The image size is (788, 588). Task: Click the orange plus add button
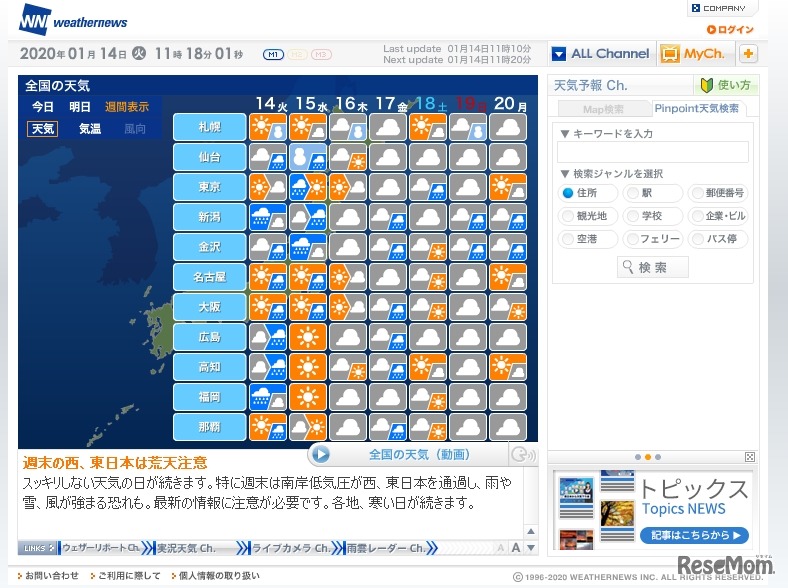(x=748, y=53)
